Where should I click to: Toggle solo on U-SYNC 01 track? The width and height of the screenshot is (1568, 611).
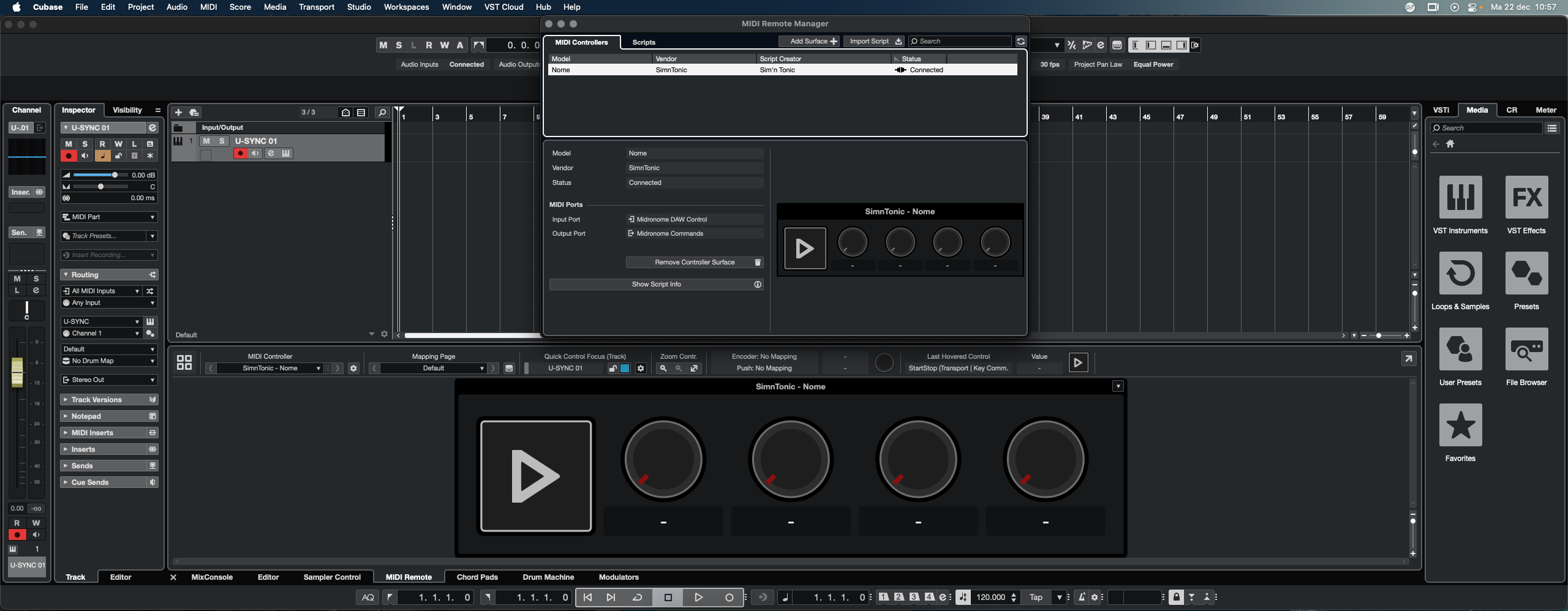222,141
